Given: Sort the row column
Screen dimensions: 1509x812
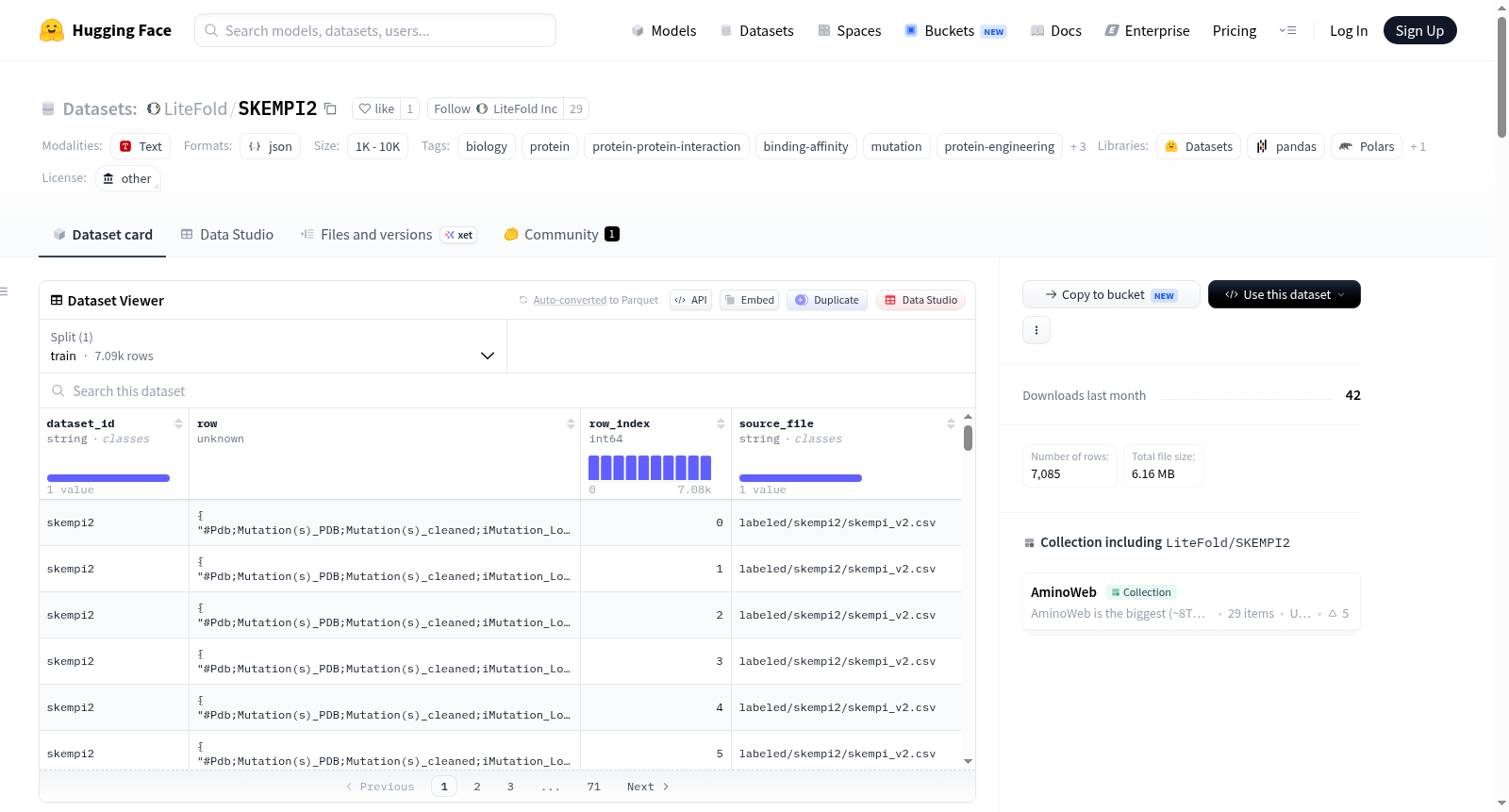Looking at the screenshot, I should tap(571, 423).
